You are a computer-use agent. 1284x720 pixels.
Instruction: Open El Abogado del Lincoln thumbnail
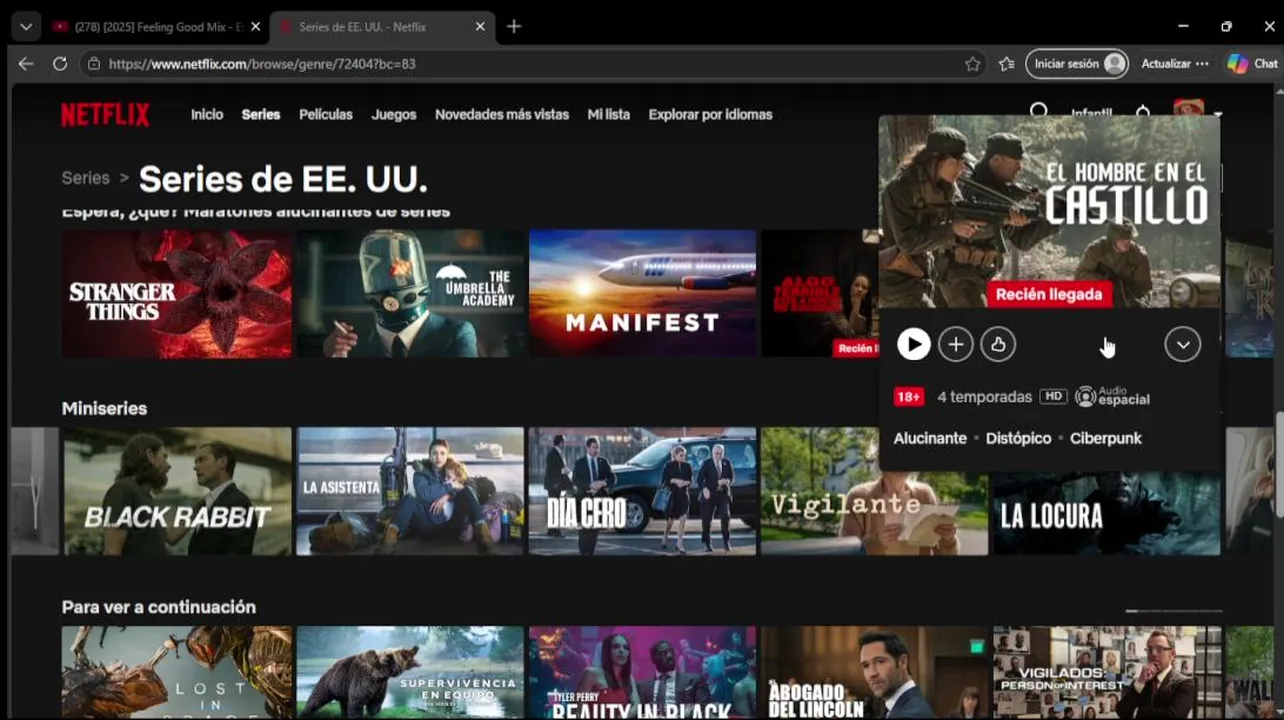[874, 672]
